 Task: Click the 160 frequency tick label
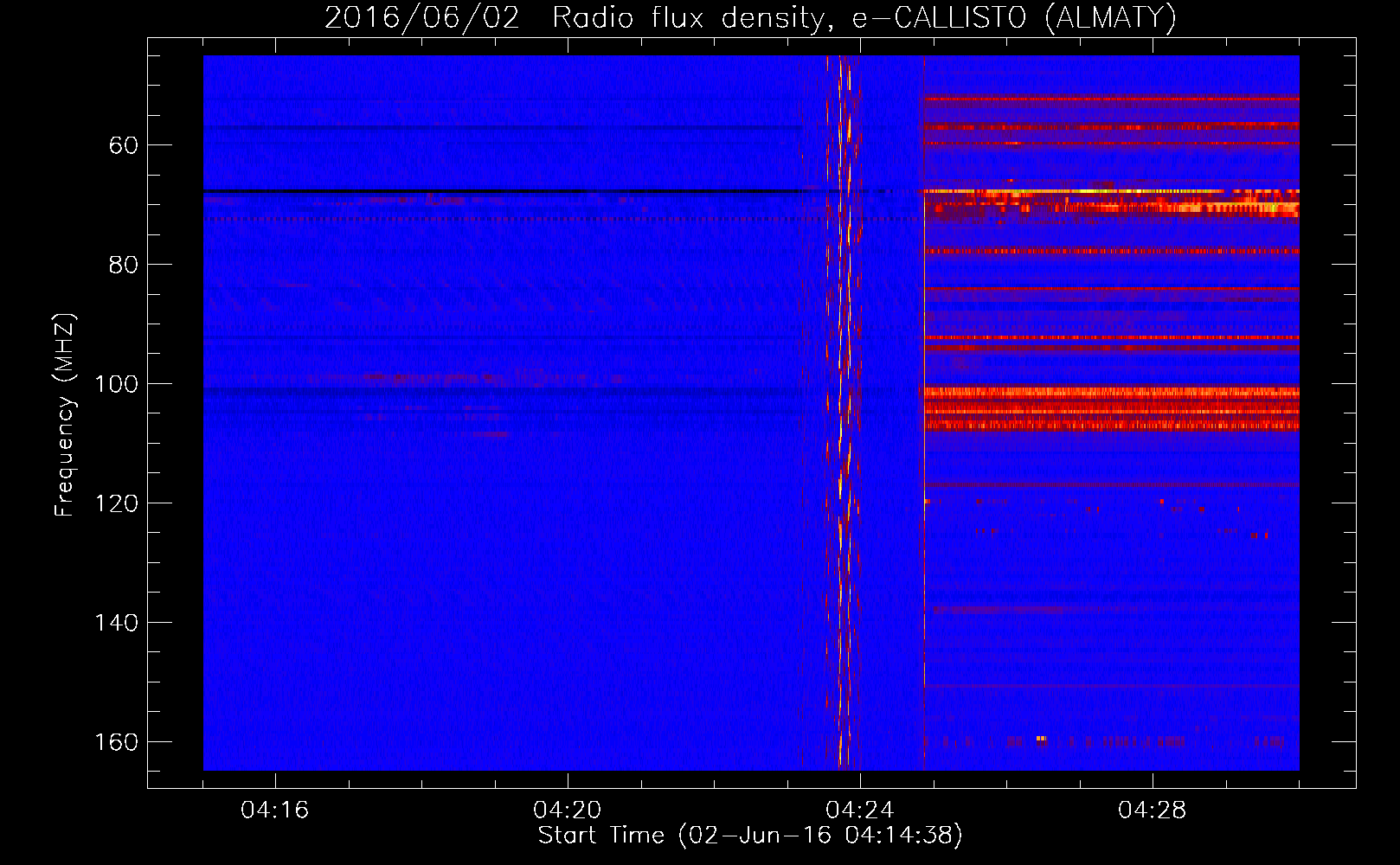[x=116, y=742]
